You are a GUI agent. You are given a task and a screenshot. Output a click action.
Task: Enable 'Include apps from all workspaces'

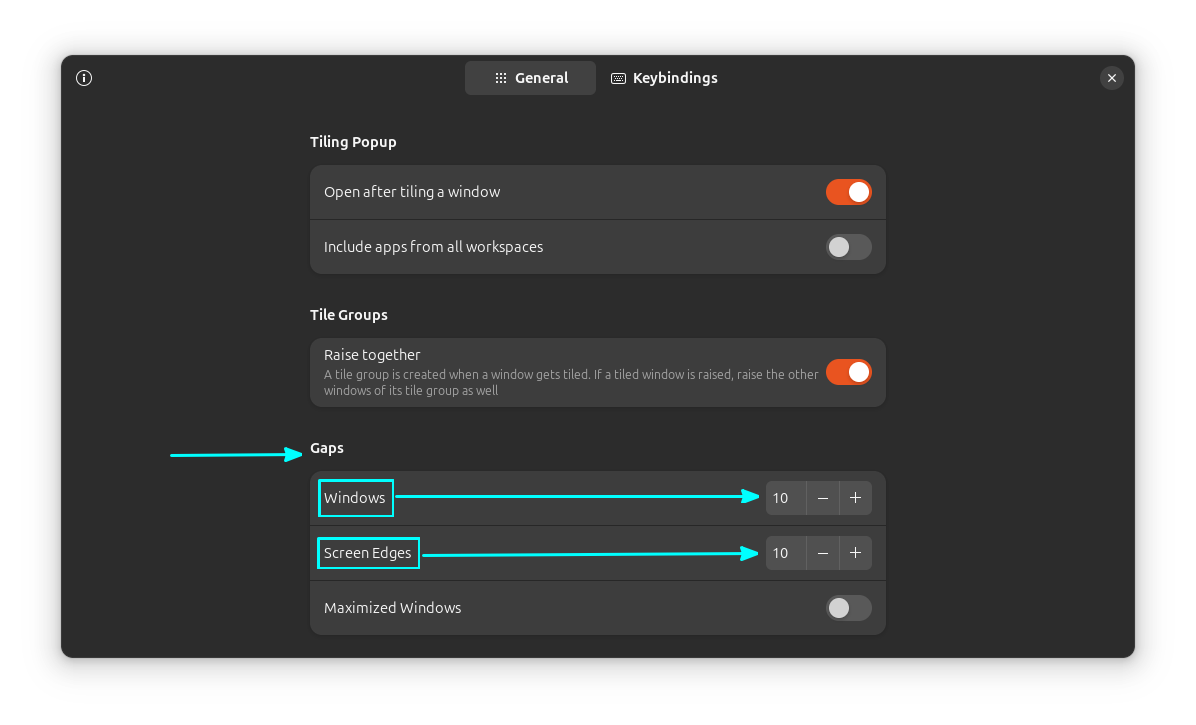[848, 246]
